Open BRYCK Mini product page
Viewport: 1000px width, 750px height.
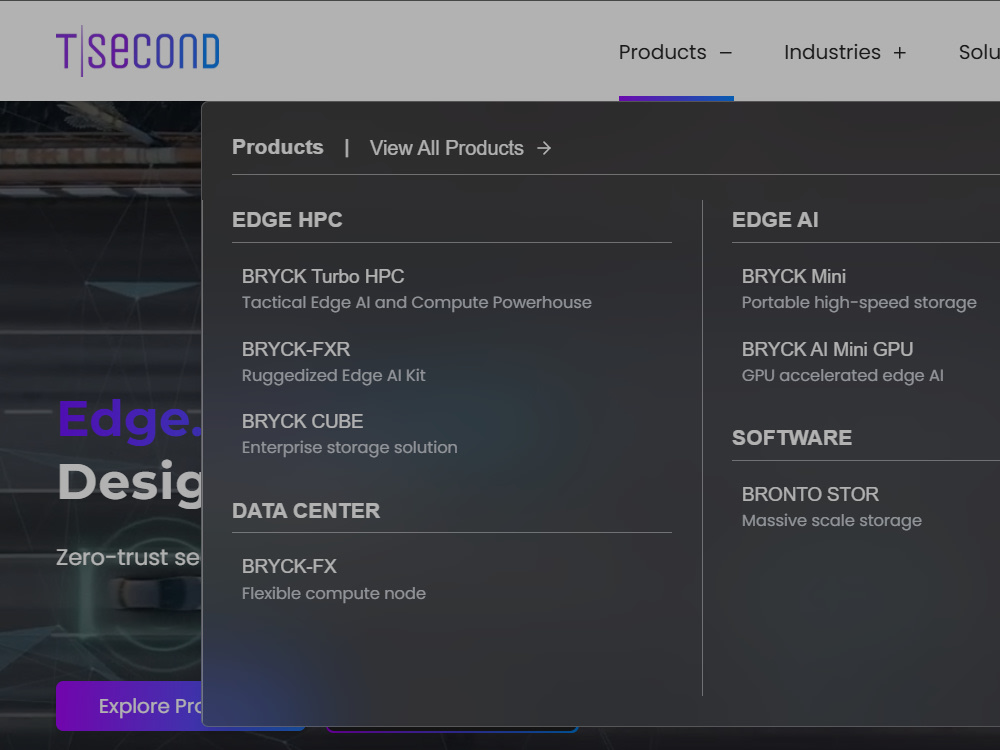point(793,276)
